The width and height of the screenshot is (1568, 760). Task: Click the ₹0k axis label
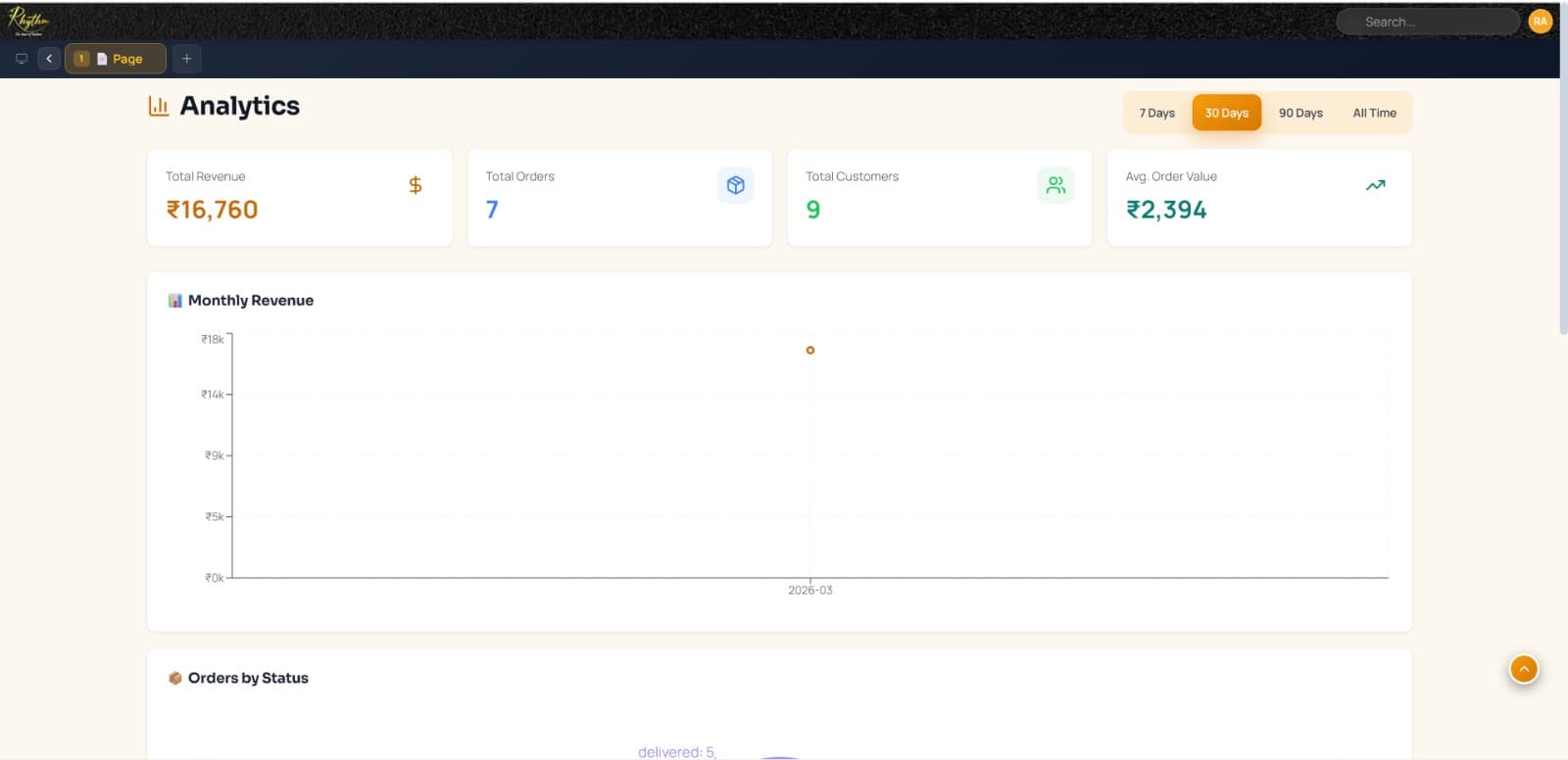click(215, 578)
